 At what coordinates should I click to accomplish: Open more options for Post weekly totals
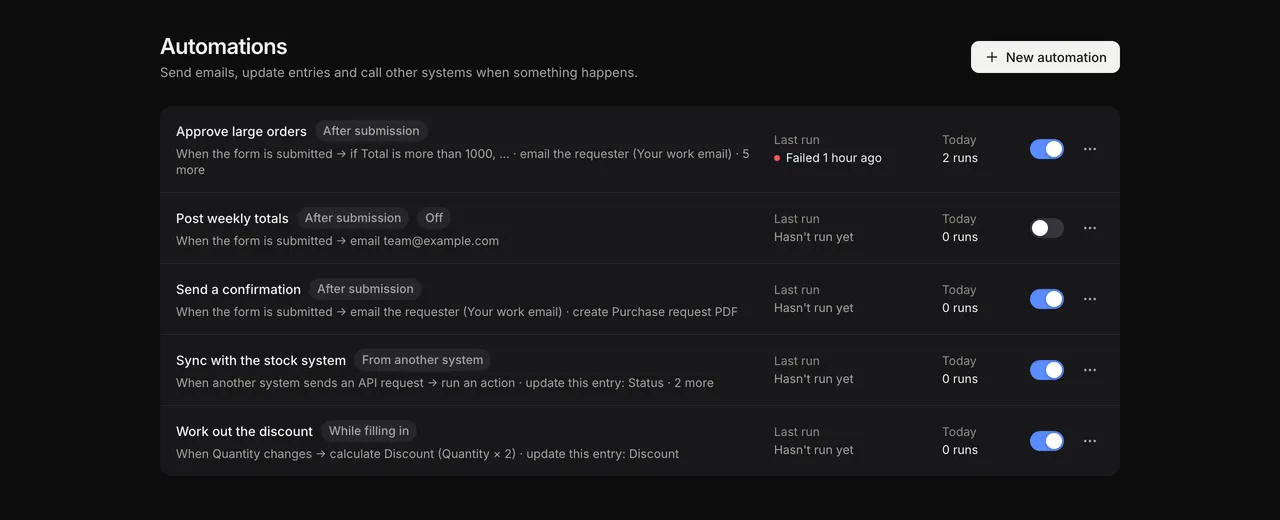1090,228
